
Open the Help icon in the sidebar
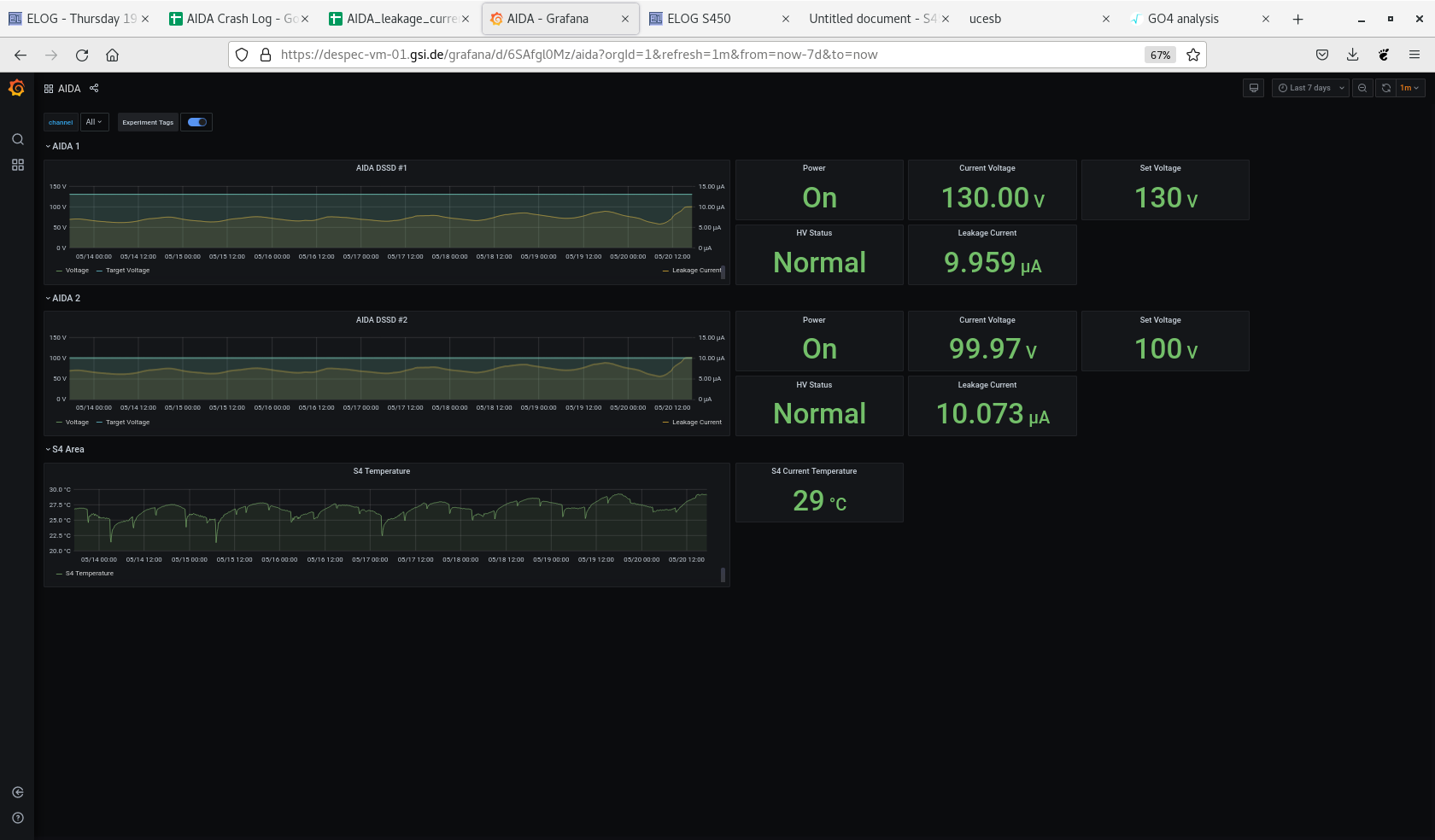[17, 818]
